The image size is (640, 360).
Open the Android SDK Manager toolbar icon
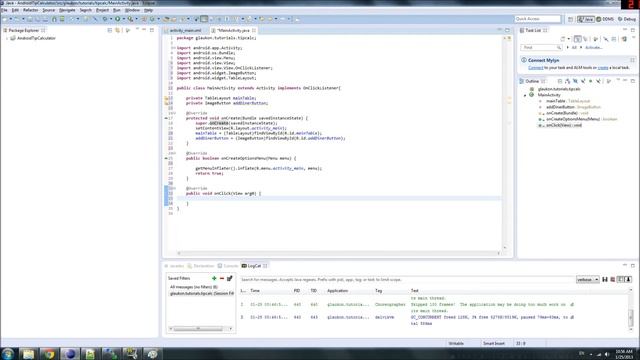[x=54, y=19]
